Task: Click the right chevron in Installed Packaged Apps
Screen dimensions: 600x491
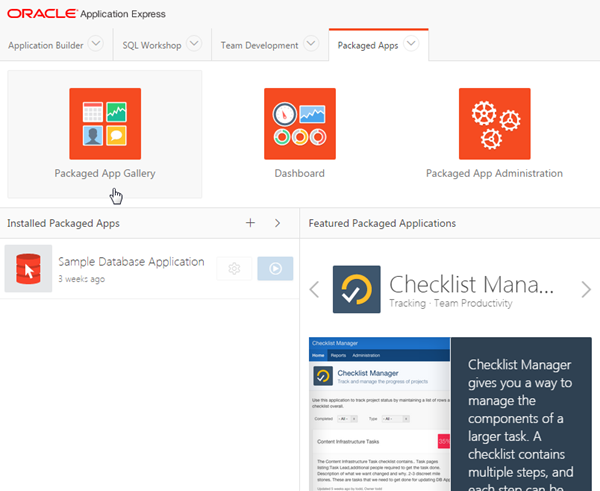Action: click(277, 223)
